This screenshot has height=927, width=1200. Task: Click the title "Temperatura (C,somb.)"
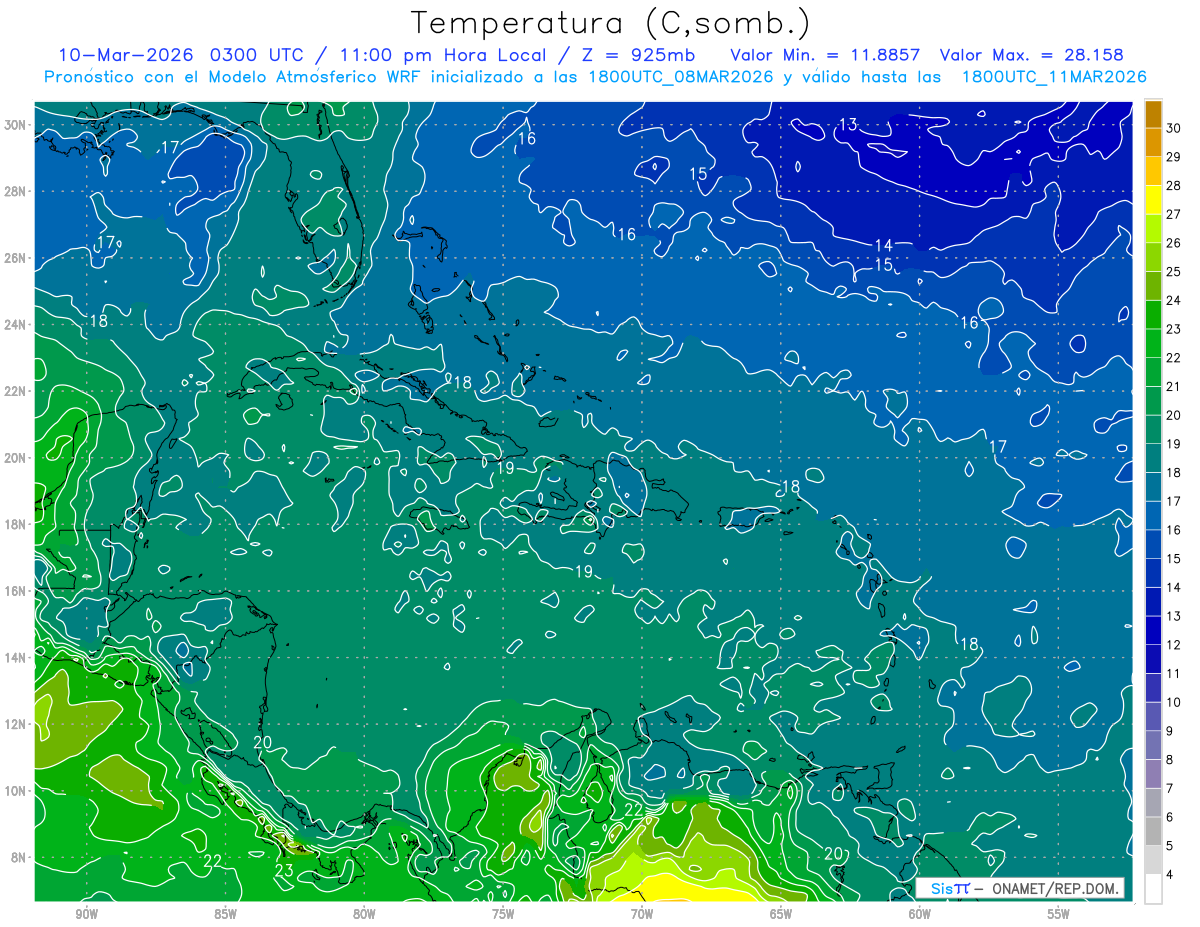click(611, 24)
